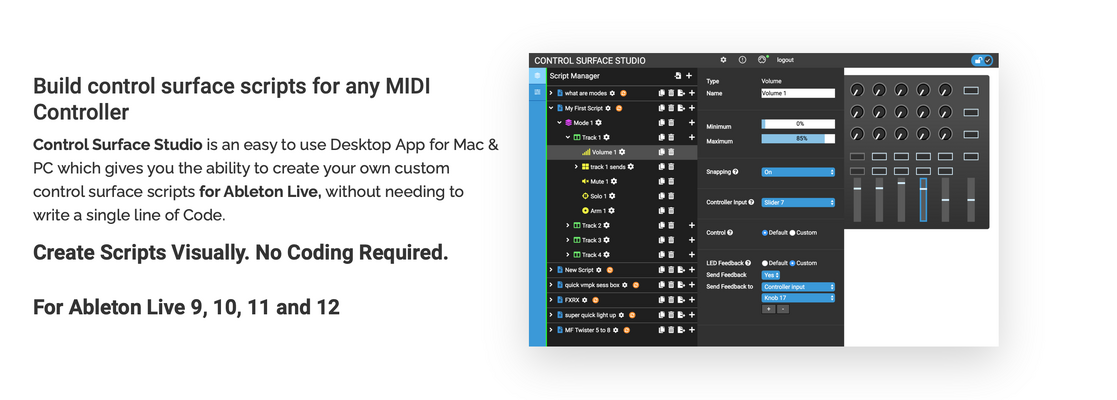Viewport: 1117px width, 400px height.
Task: Open the 'Controller input' feedback target dropdown
Action: (798, 287)
